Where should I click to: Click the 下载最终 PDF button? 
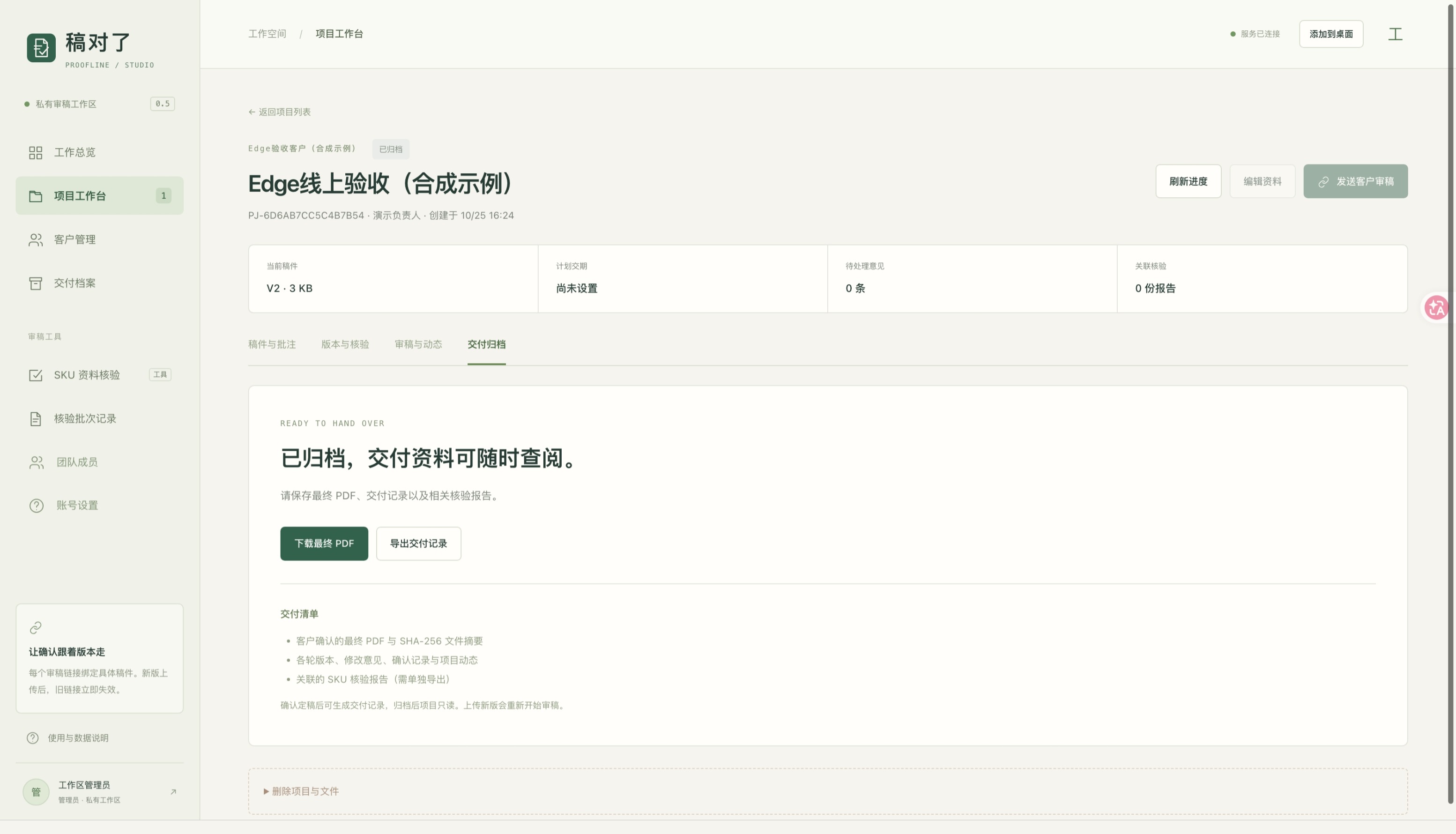pos(324,543)
